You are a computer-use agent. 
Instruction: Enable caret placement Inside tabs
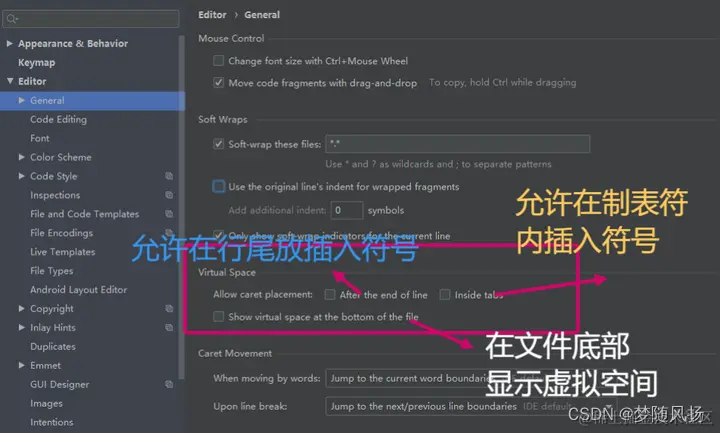[x=445, y=294]
